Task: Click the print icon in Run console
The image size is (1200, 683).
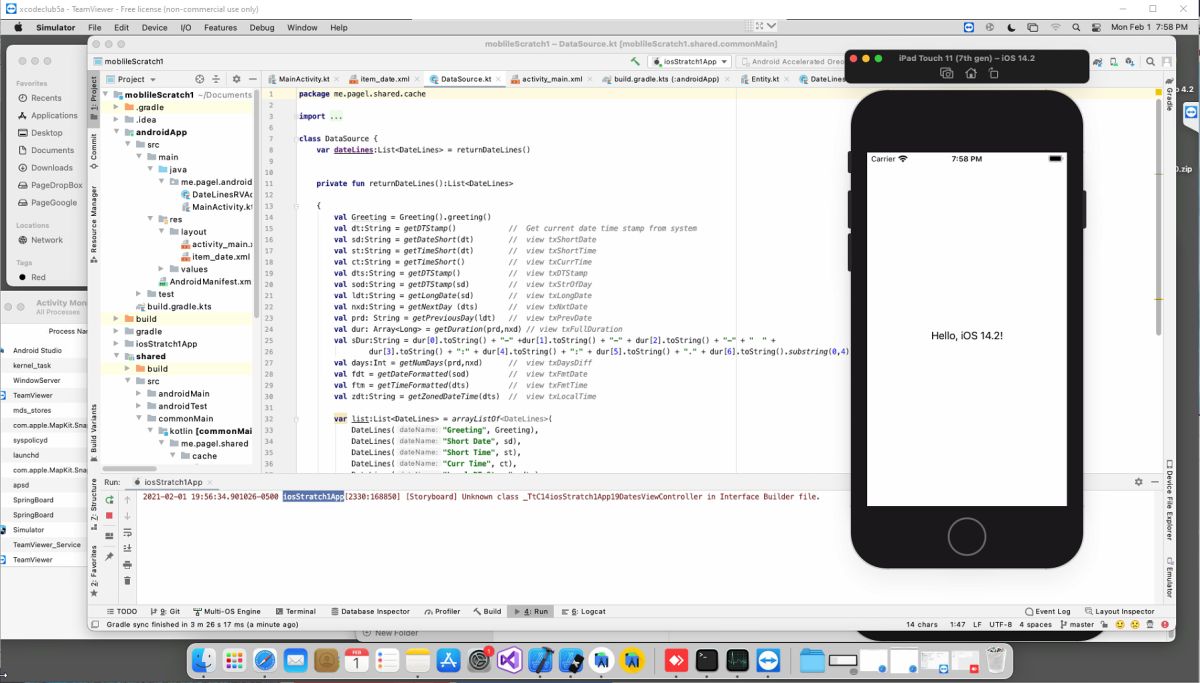Action: click(127, 565)
